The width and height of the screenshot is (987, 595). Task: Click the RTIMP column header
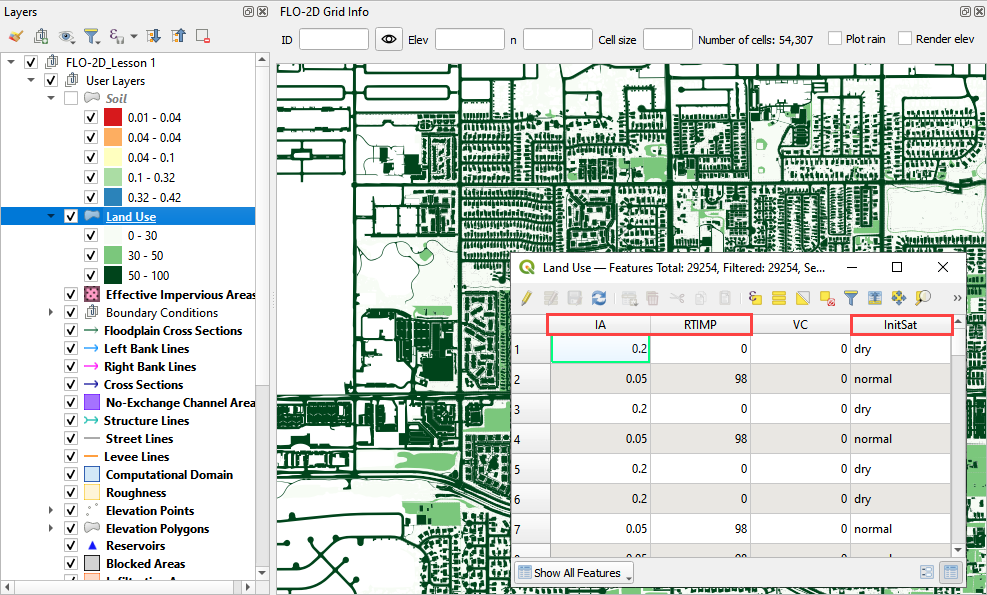[x=700, y=324]
